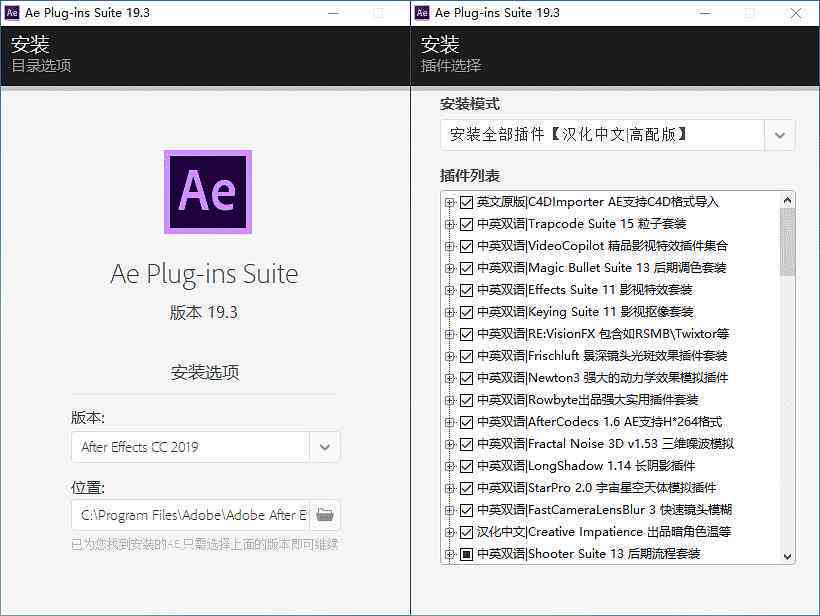Expand the RE:VisionFX tree node
This screenshot has width=820, height=616.
tap(449, 334)
